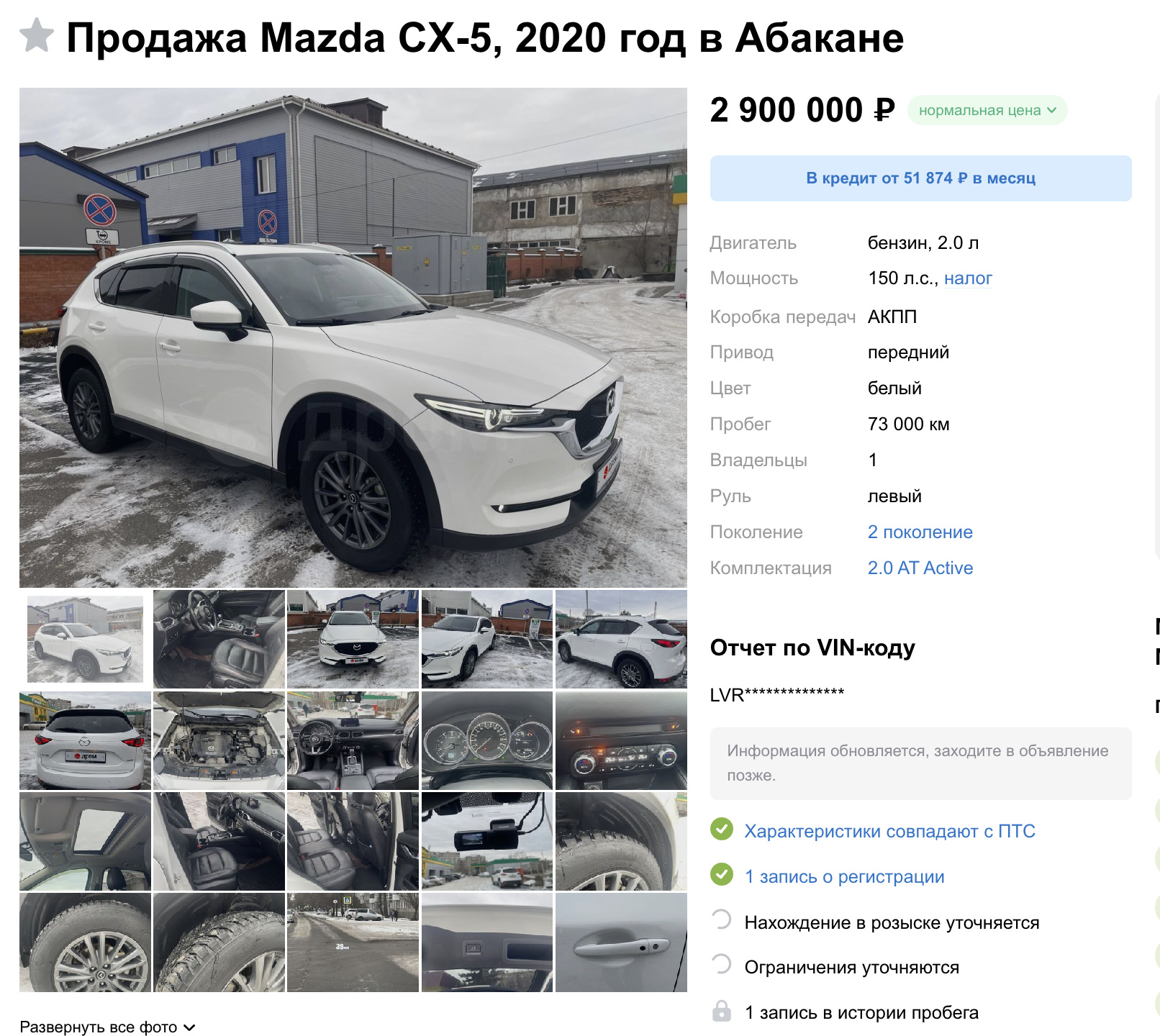1160x1036 pixels.
Task: Open the нормальная цена price rating dropdown
Action: click(x=987, y=110)
